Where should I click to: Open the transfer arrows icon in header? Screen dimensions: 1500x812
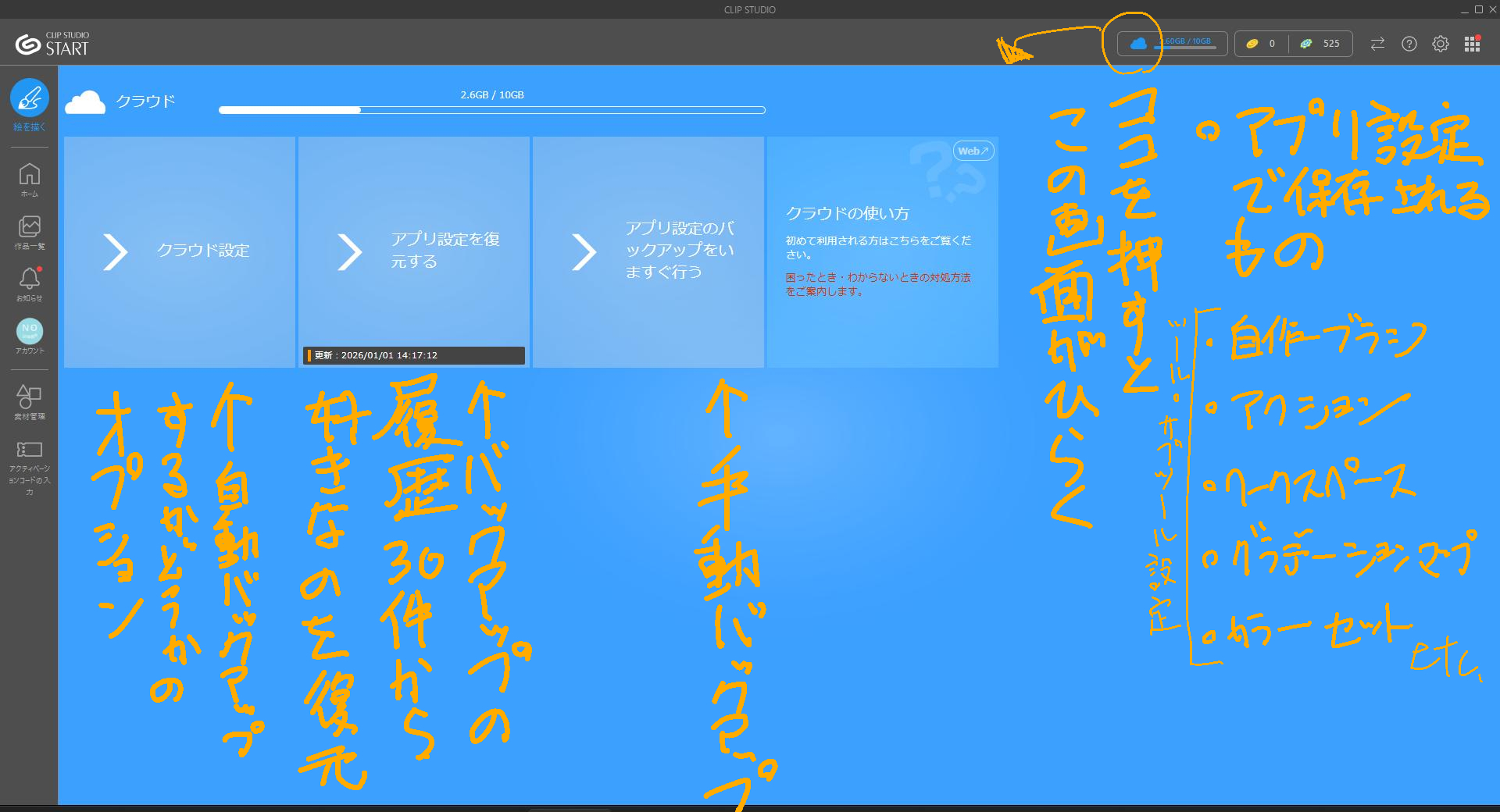1377,44
